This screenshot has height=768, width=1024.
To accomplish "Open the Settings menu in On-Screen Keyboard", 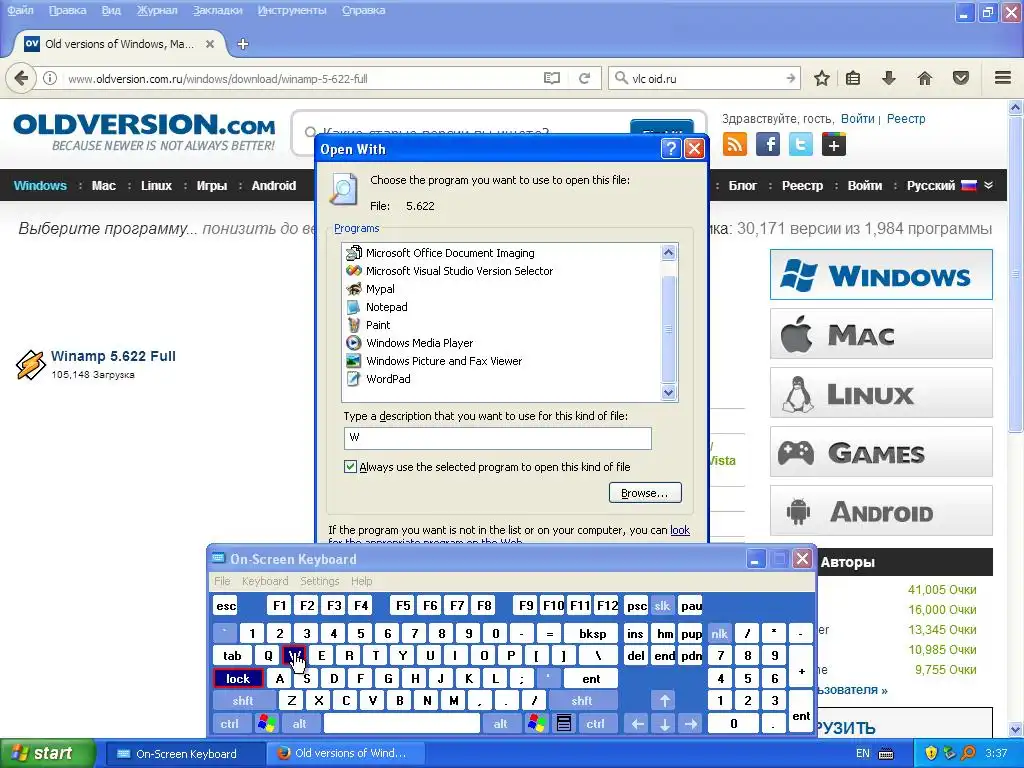I will (x=319, y=581).
